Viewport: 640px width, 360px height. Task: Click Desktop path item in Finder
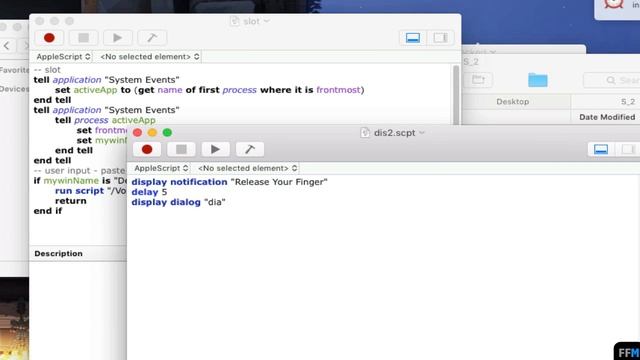[513, 102]
